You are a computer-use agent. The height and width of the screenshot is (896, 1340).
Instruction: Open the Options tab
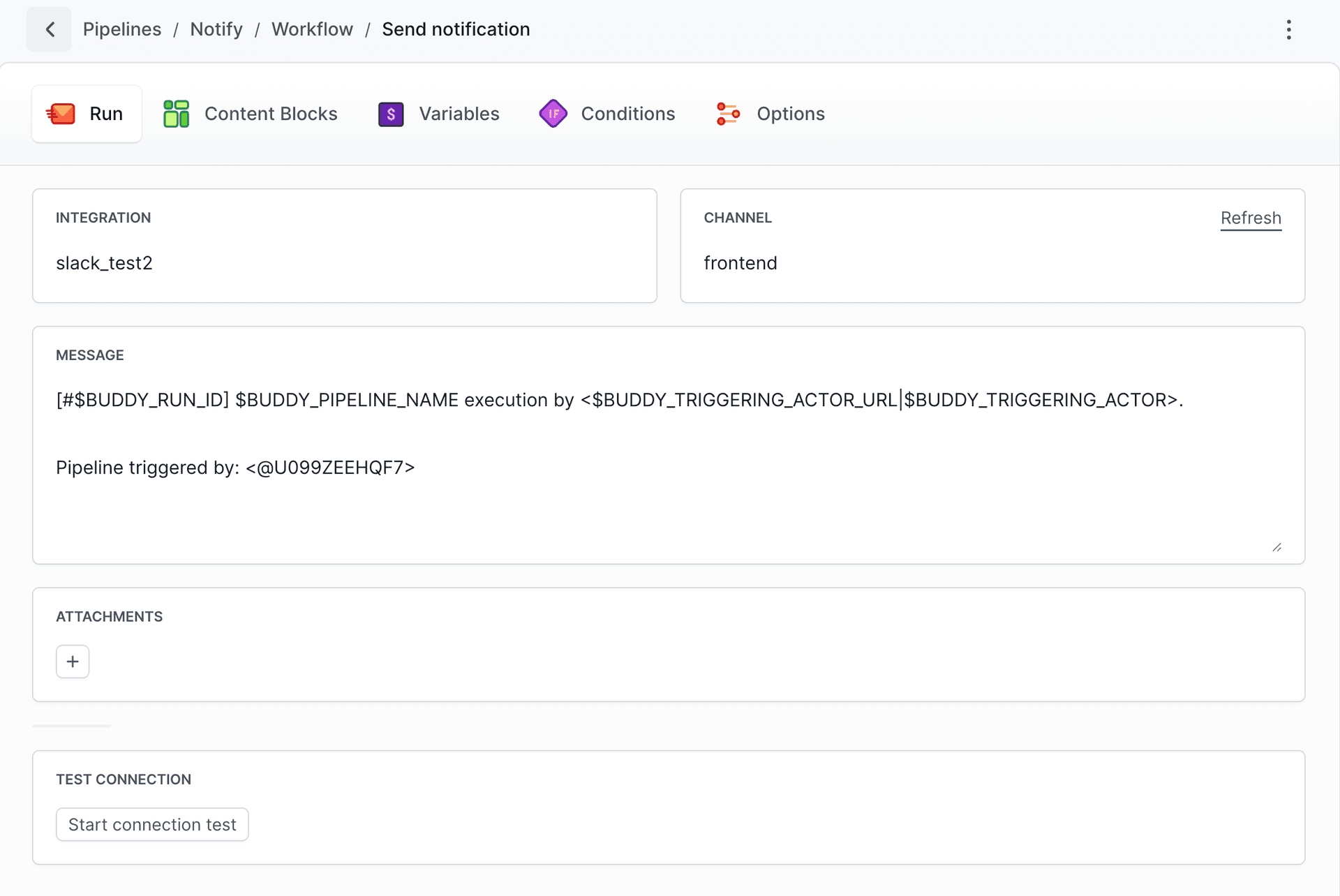(790, 114)
